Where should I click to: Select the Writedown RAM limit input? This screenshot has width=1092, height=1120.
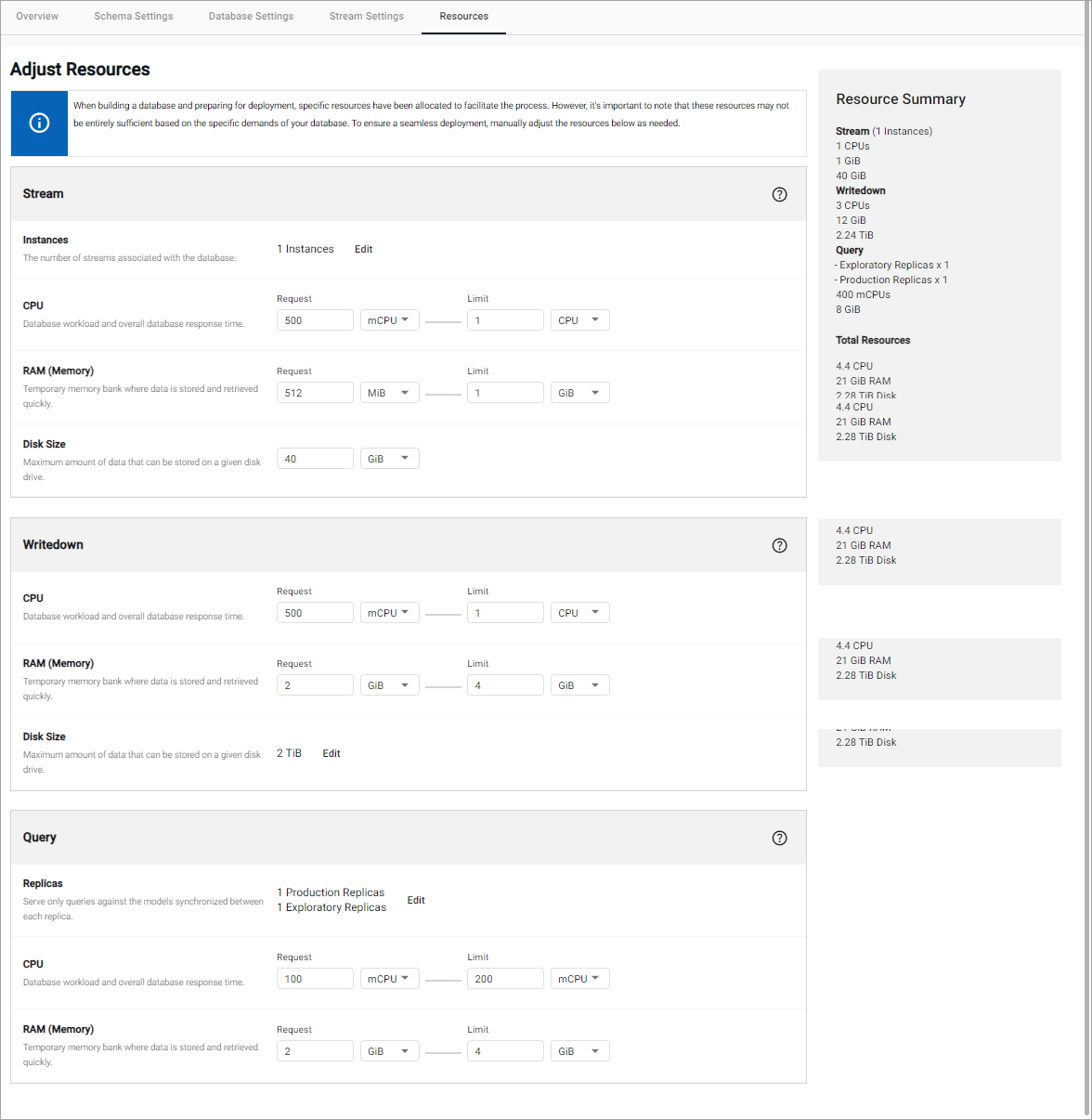[505, 685]
